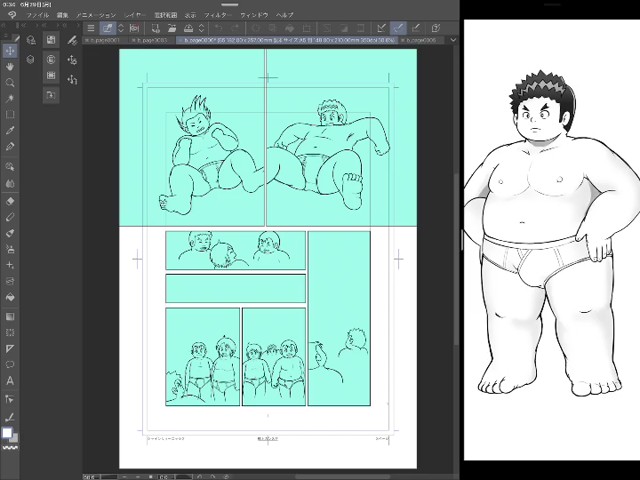Image resolution: width=640 pixels, height=480 pixels.
Task: Toggle the highlighted stylus button in the command bar
Action: [107, 28]
